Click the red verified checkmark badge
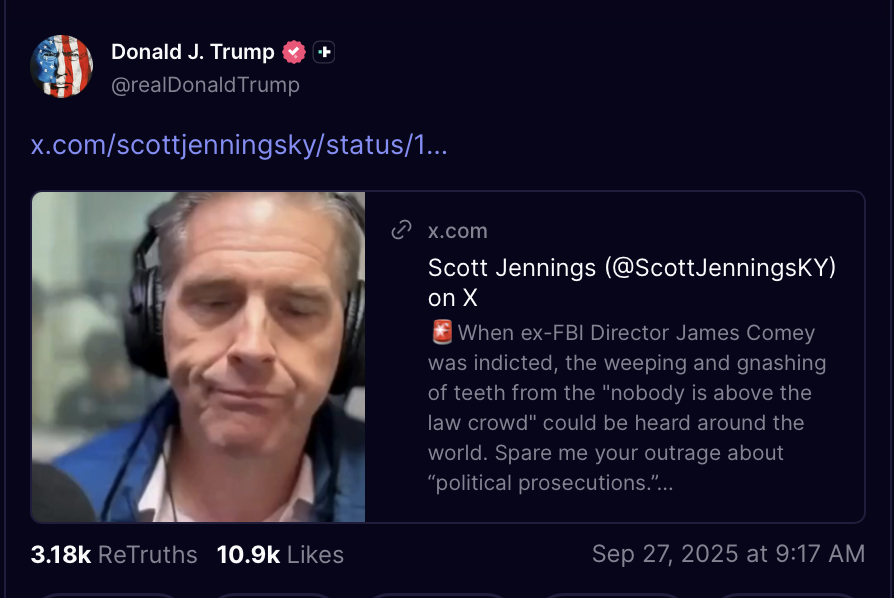This screenshot has height=598, width=894. pos(294,51)
